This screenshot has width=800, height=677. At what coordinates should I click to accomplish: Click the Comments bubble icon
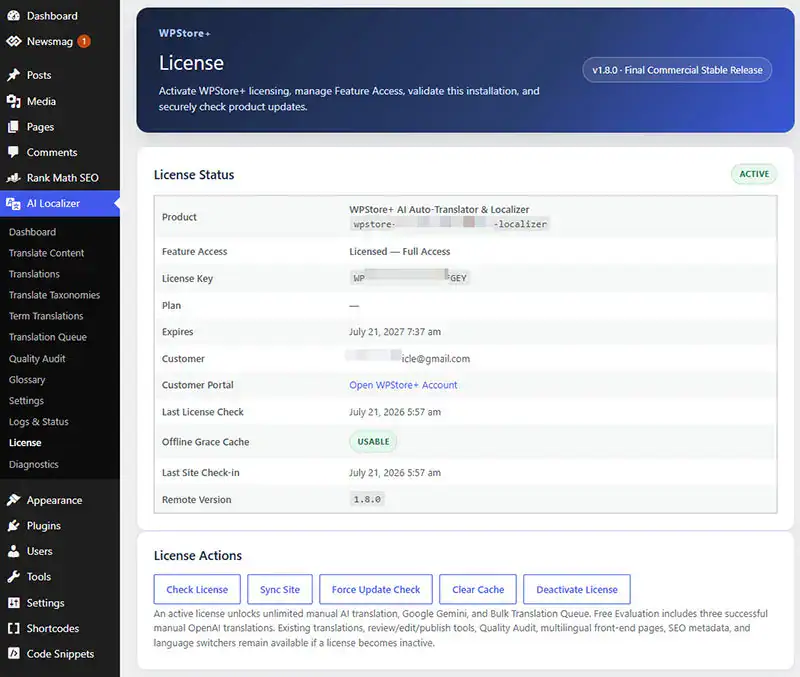[x=14, y=152]
